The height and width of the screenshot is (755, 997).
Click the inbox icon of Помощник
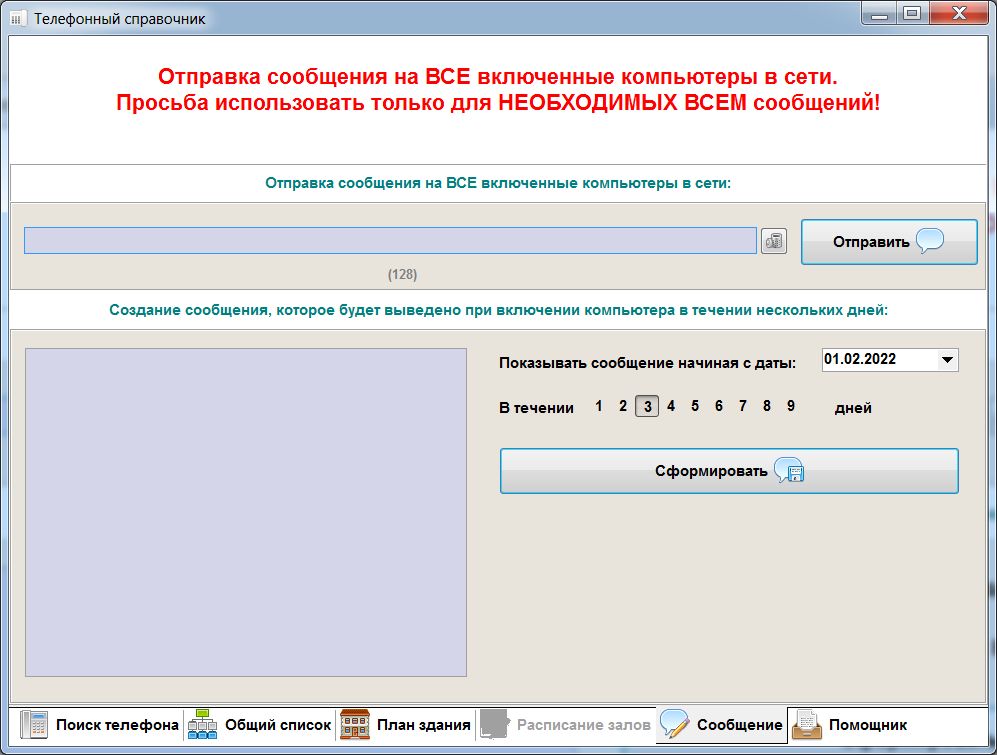[x=807, y=724]
